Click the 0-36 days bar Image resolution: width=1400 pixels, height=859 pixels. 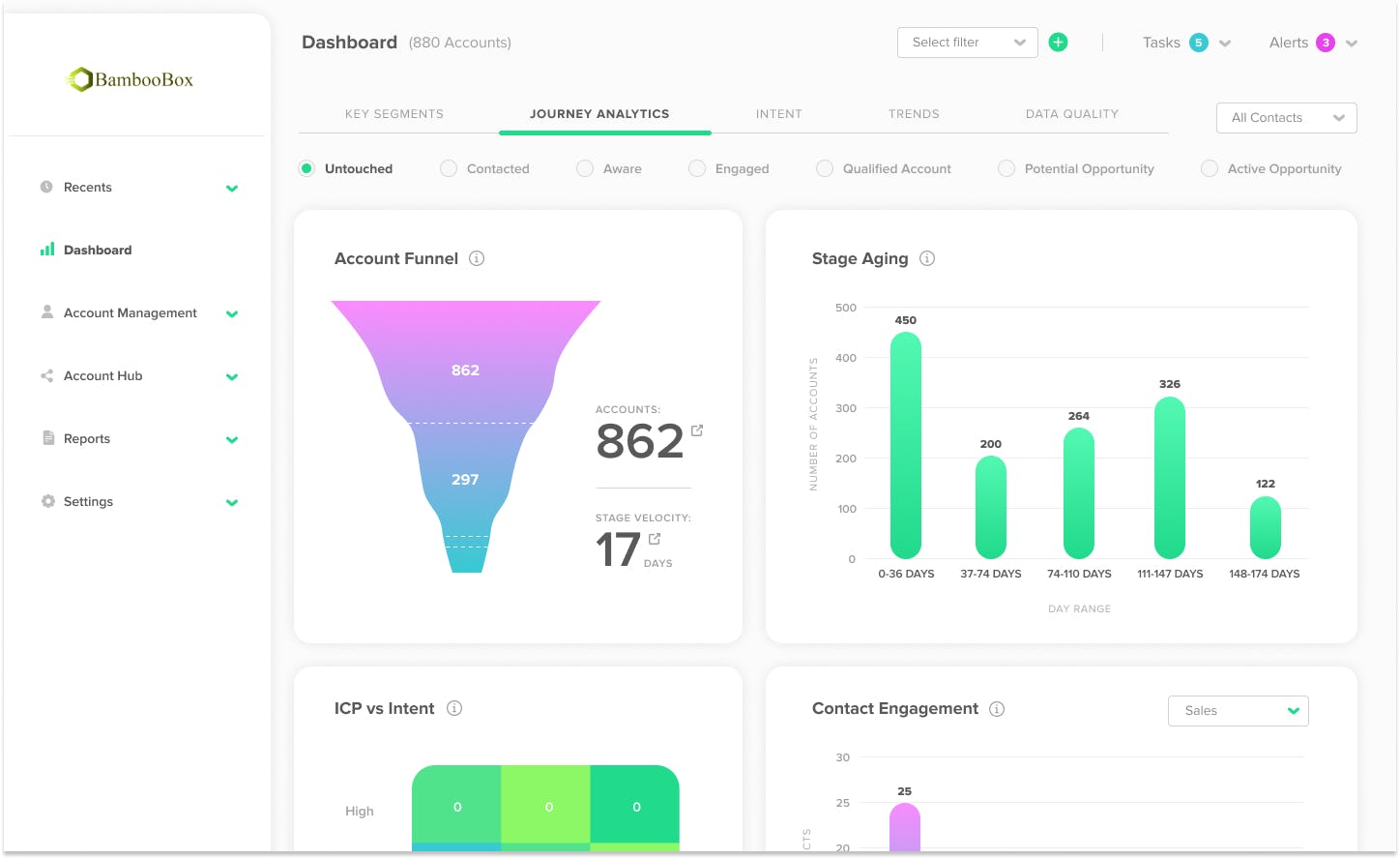[905, 445]
